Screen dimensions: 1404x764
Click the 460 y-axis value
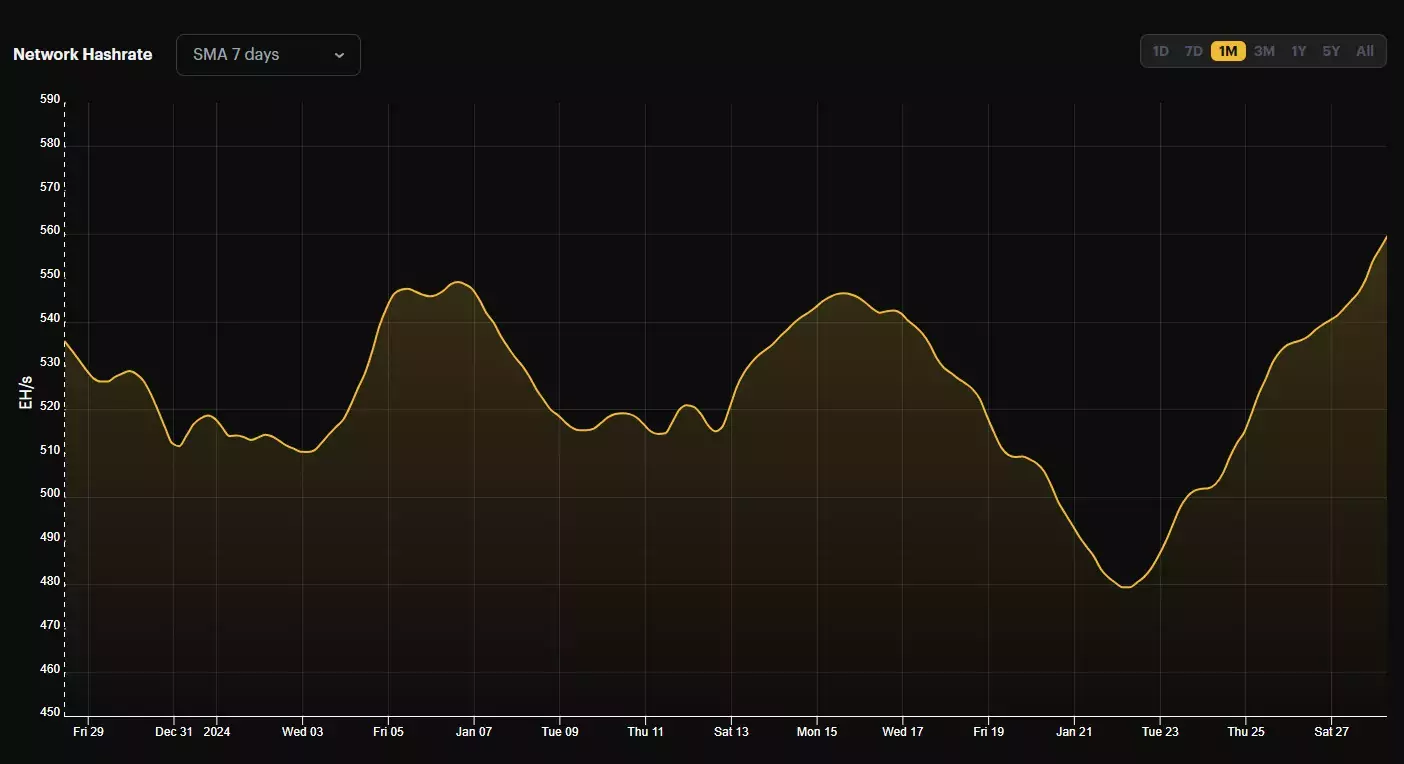49,669
